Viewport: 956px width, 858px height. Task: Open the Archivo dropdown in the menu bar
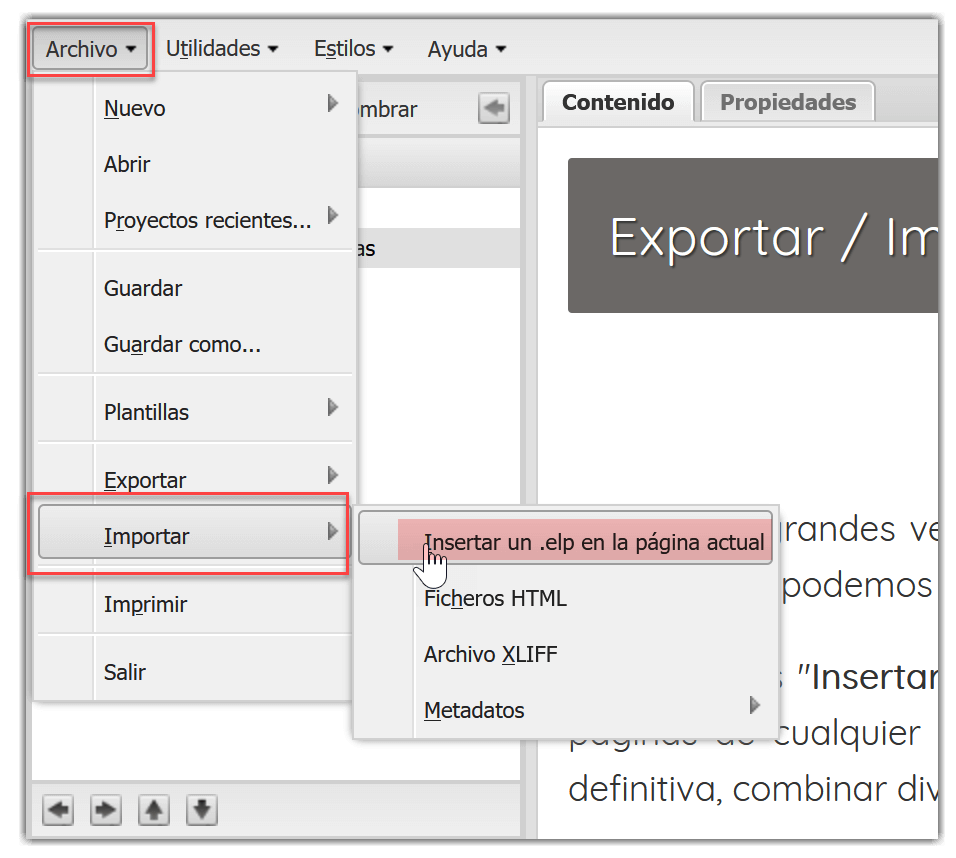point(90,48)
